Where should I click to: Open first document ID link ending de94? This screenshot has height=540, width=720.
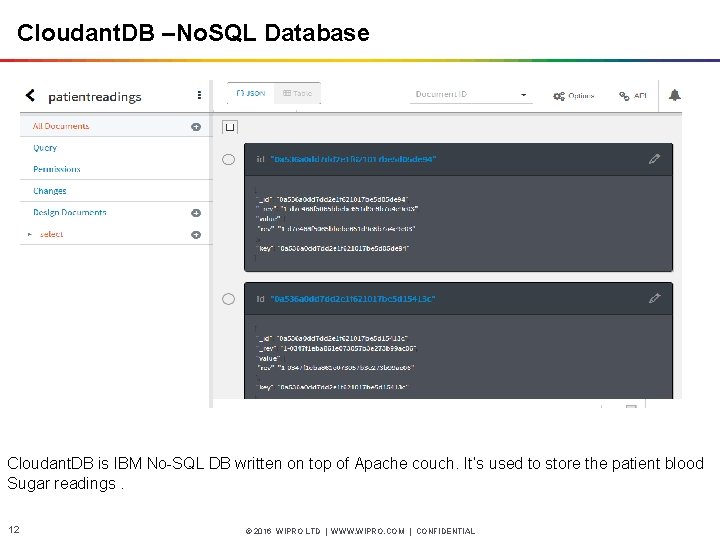[x=353, y=159]
